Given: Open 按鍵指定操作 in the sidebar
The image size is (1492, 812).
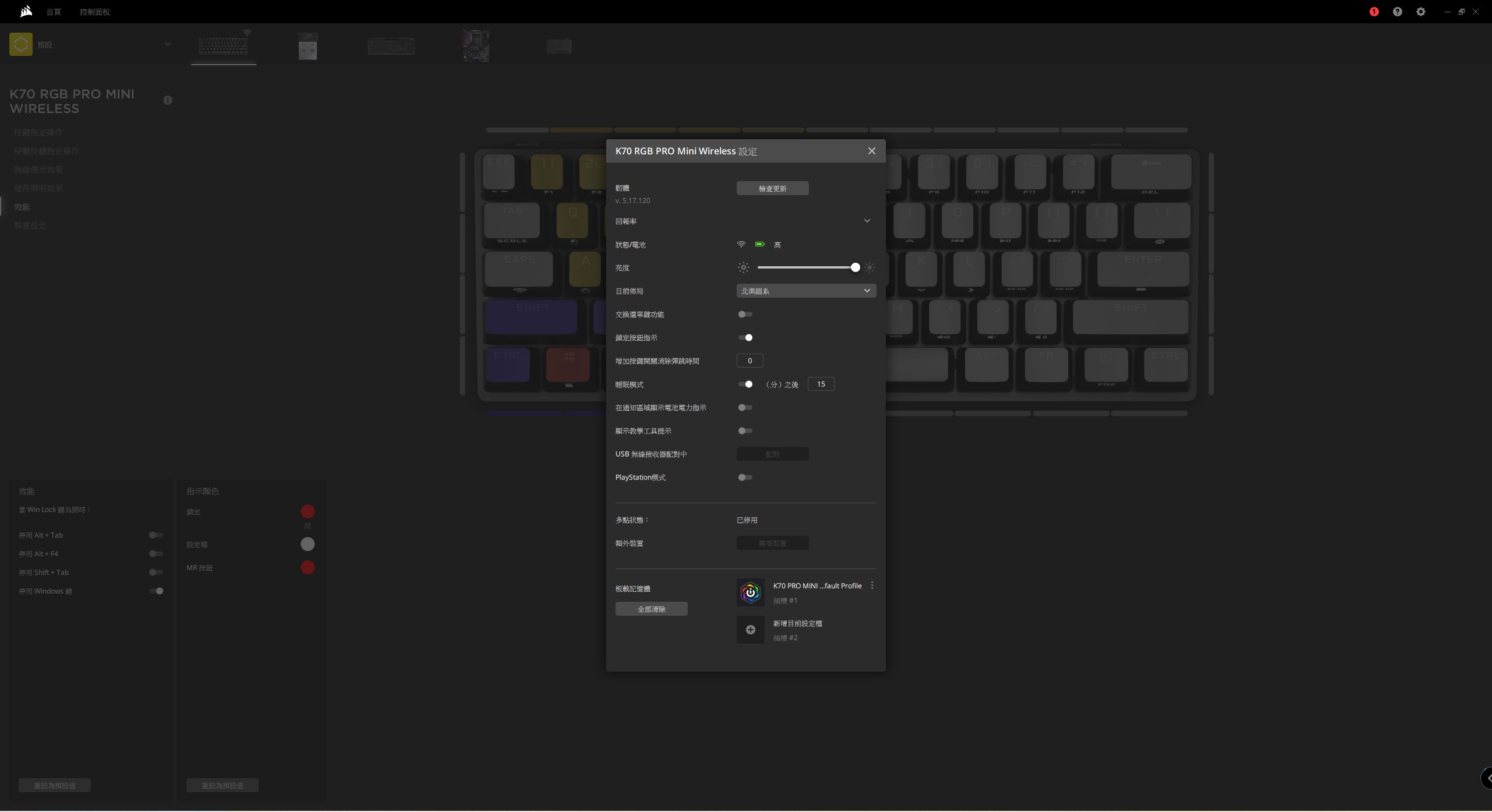Looking at the screenshot, I should (38, 132).
